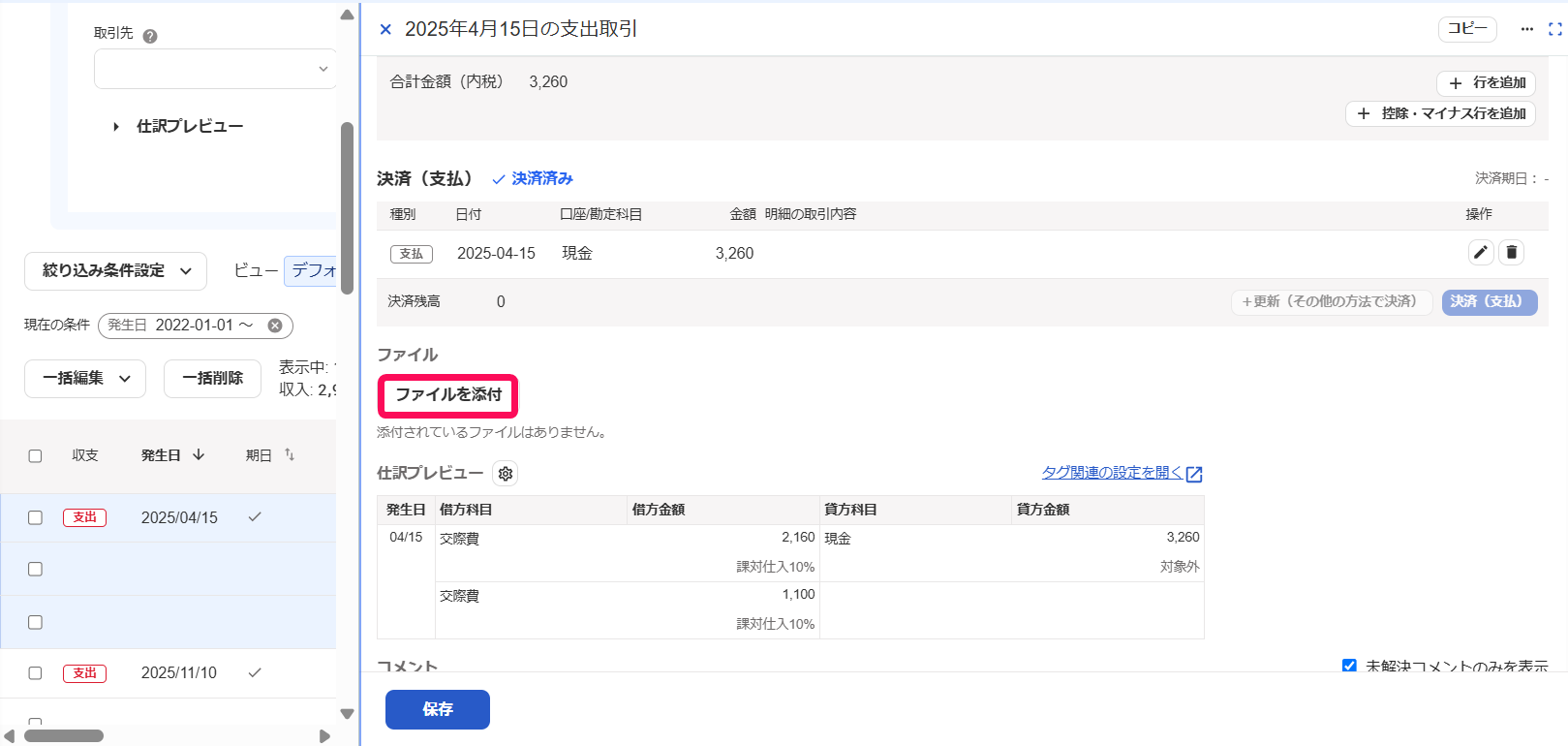Screen dimensions: 1568x746
Task: Sort by 期日 column arrows
Action: pos(289,454)
